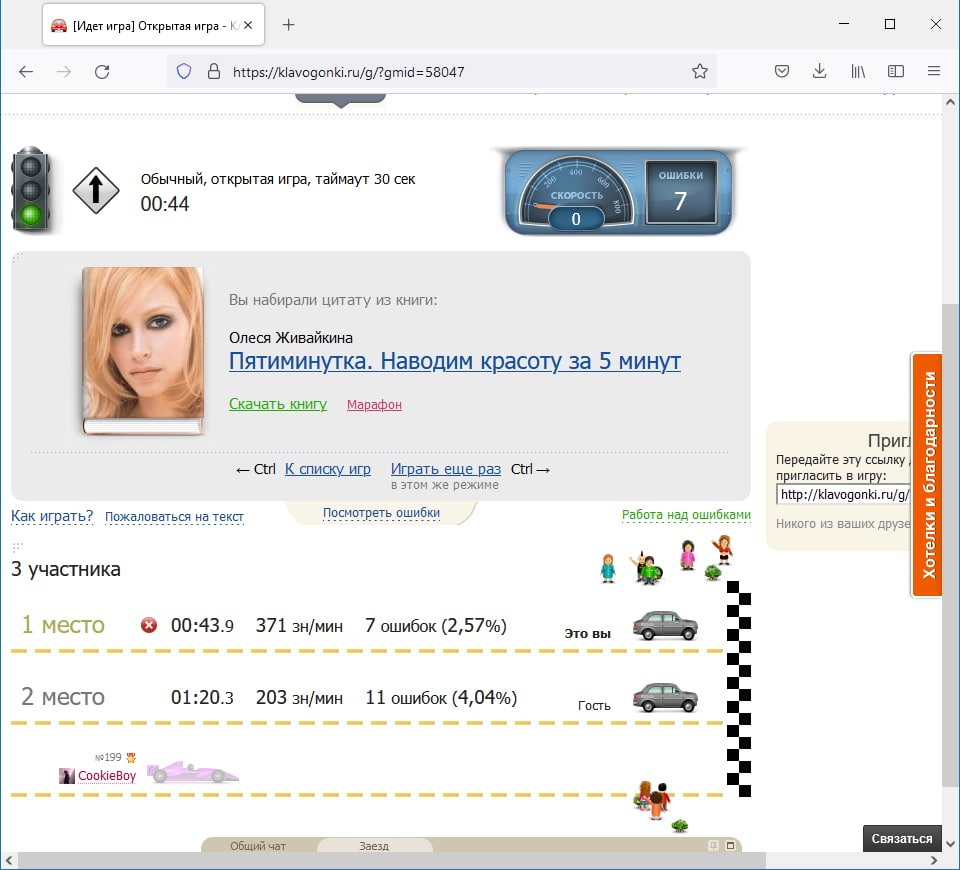Go to 'К списку игр'
Screen dimensions: 960x870
tap(328, 469)
